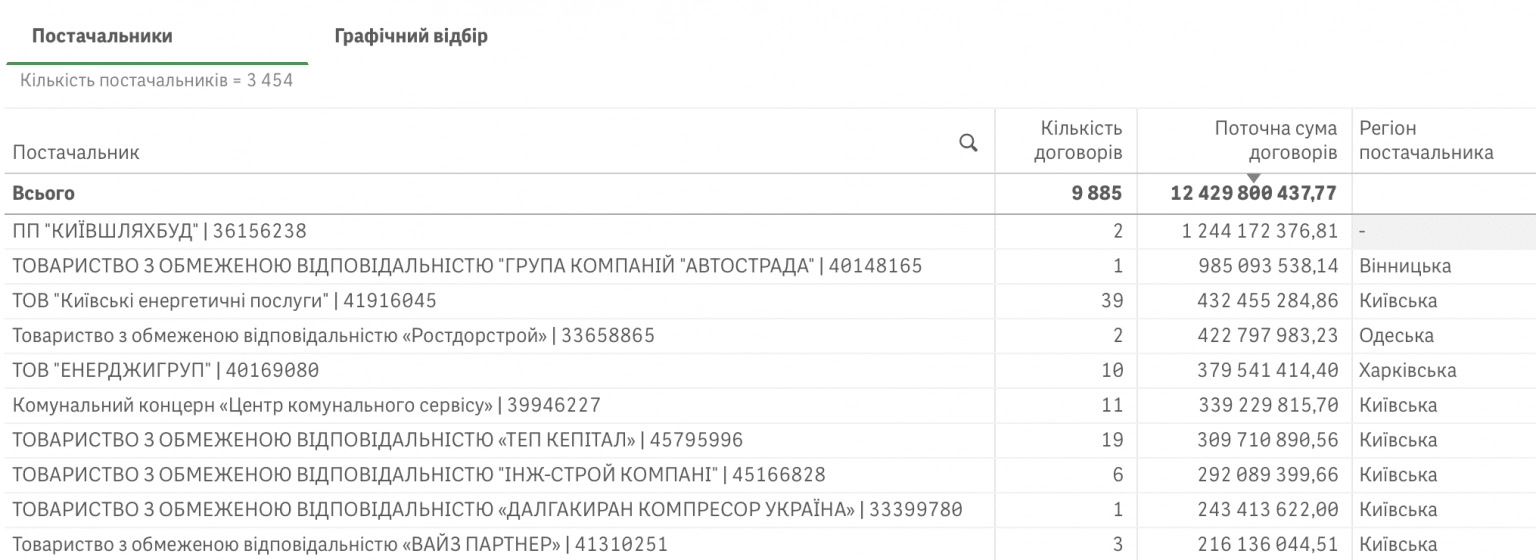
Task: Click the amount 1 244 172 376,81
Action: [1259, 231]
